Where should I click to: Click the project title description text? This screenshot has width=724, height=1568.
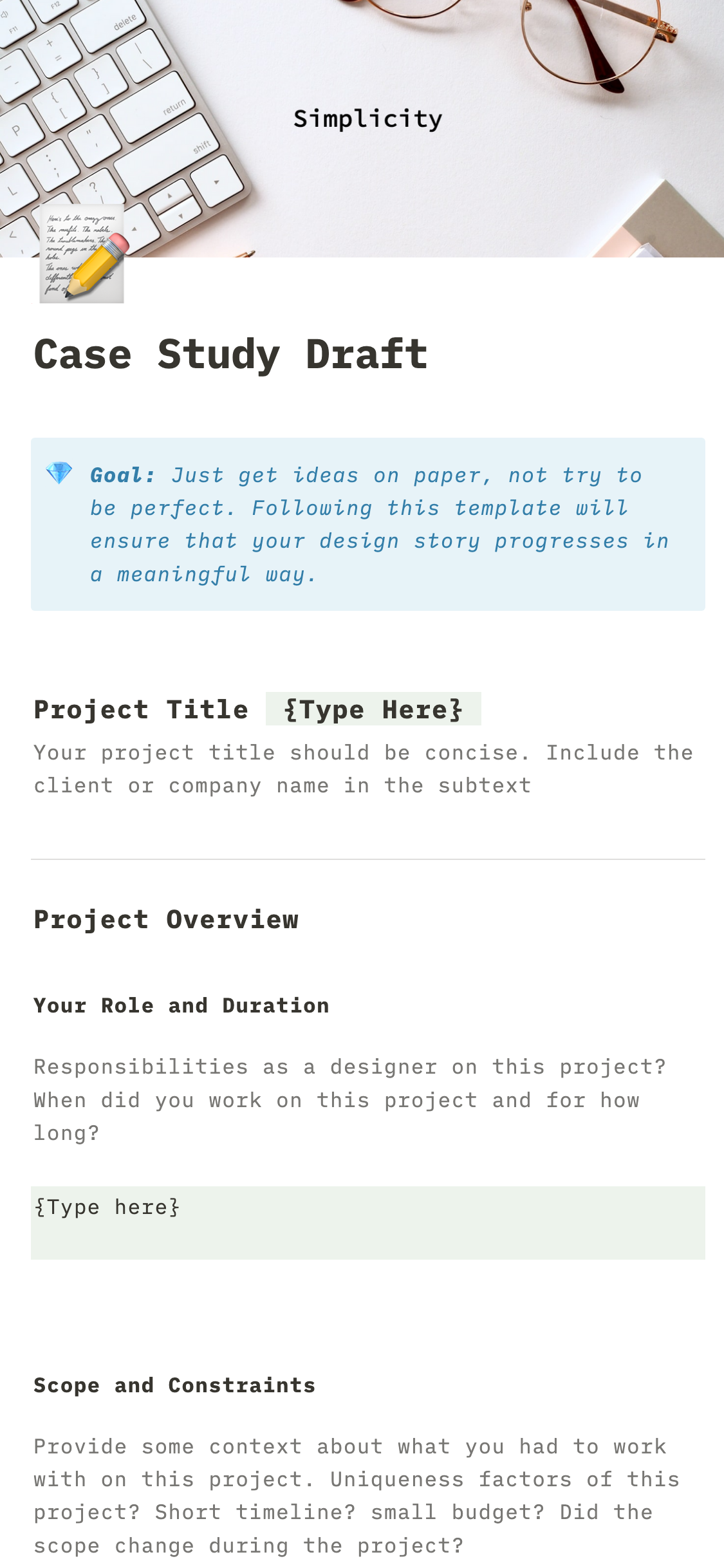pos(363,769)
